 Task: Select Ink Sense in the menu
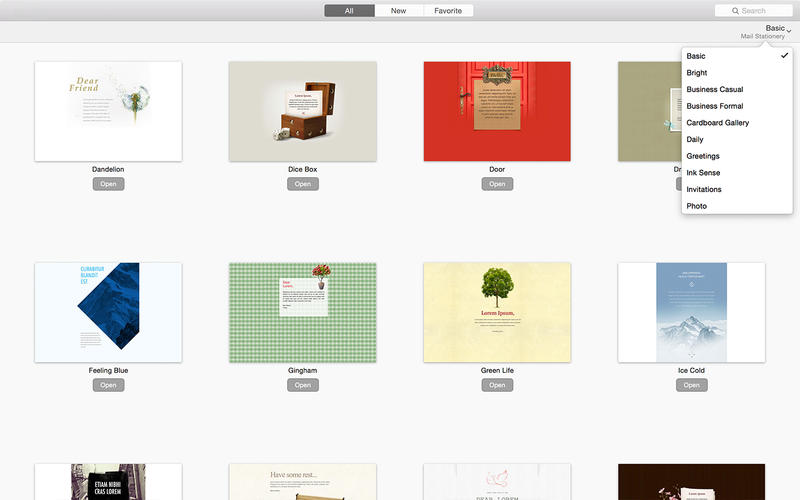pyautogui.click(x=737, y=172)
